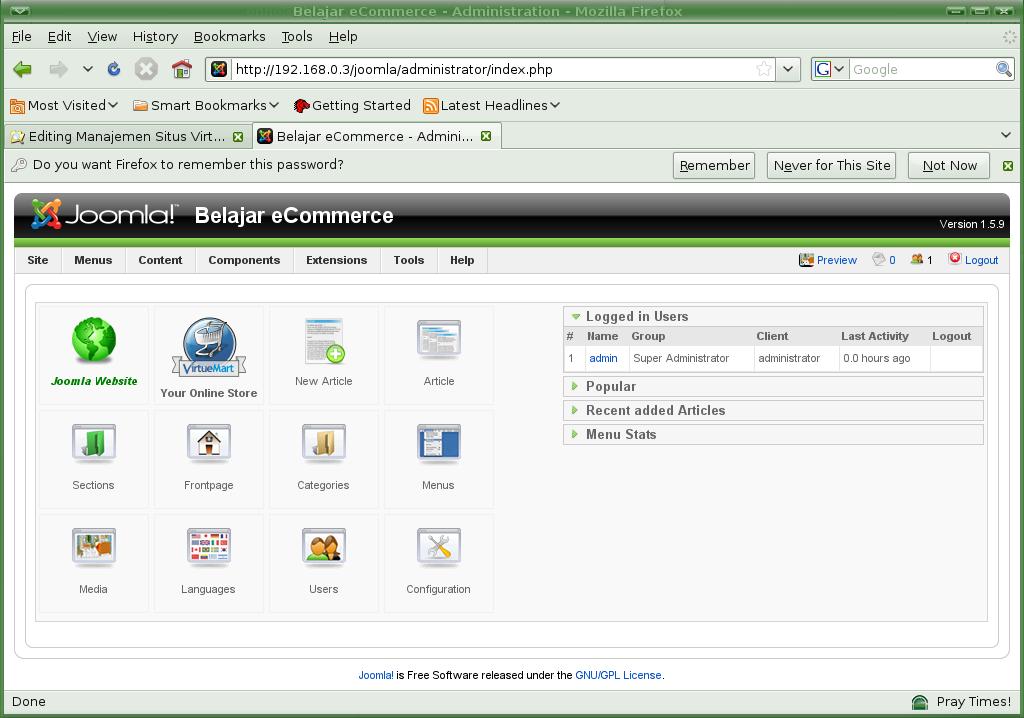Viewport: 1024px width, 718px height.
Task: Open the Users manager icon
Action: point(323,559)
